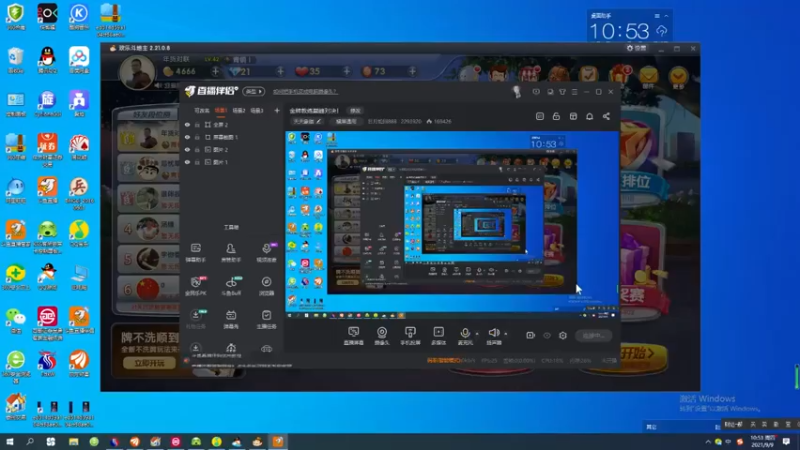Toggle the preview eye icon in bottom bar
Screen dimensions: 800x450
547,335
